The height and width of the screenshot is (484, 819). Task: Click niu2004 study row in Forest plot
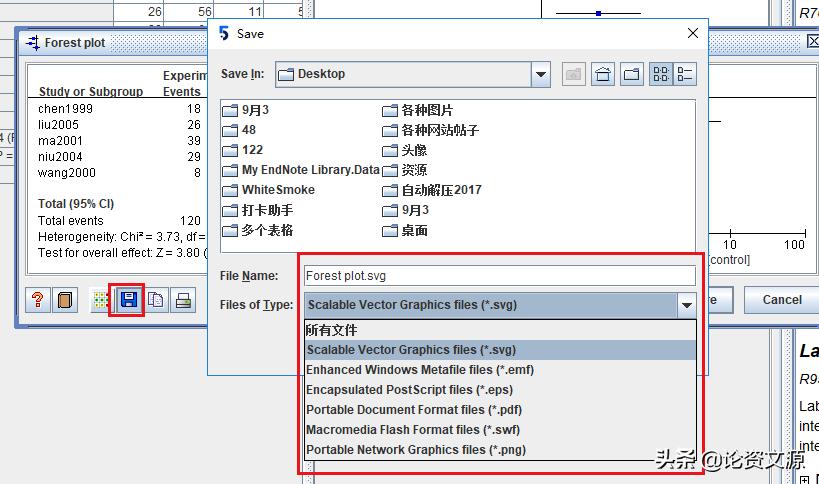(60, 157)
